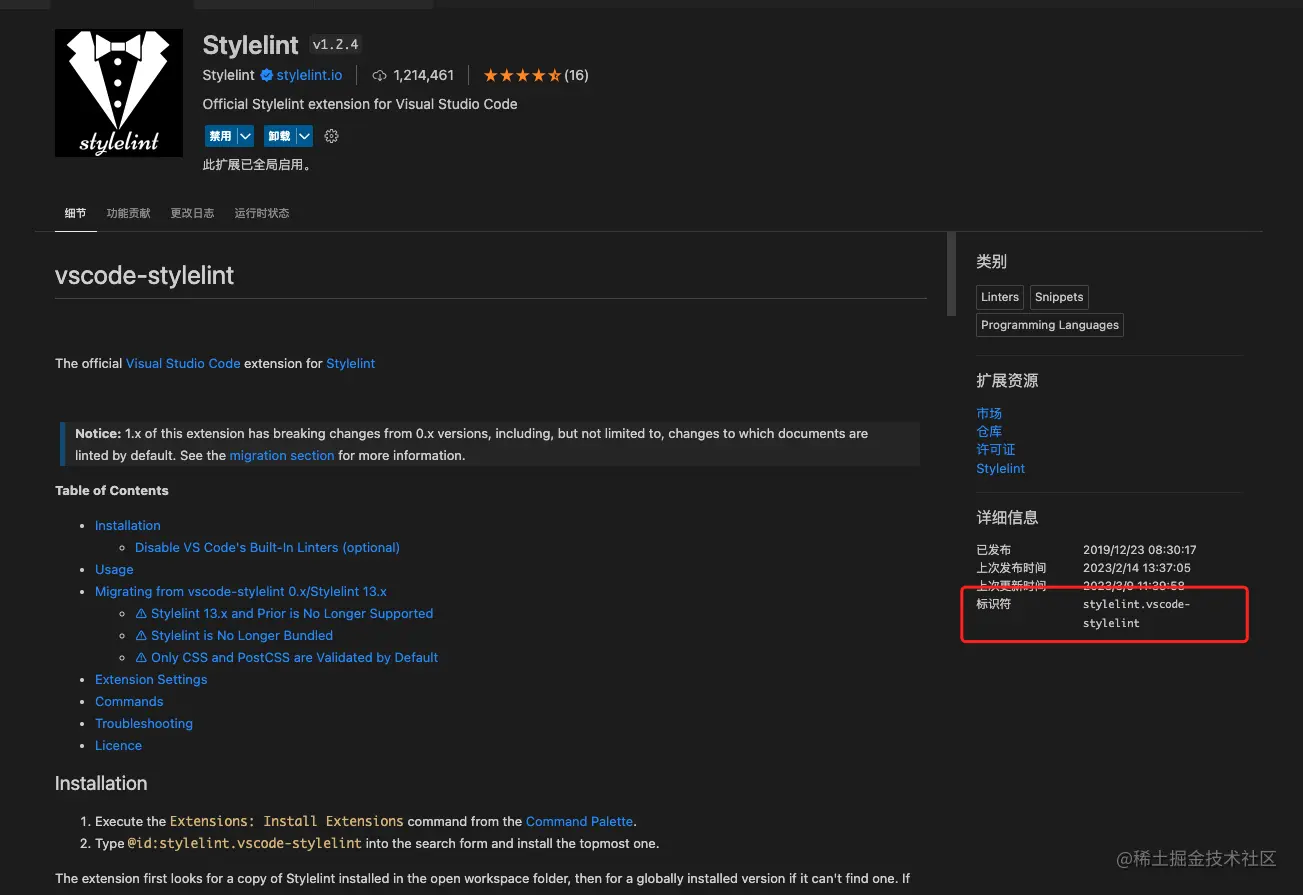Open Stylelint 13.x No Longer Supported link
This screenshot has height=895, width=1303.
(284, 613)
